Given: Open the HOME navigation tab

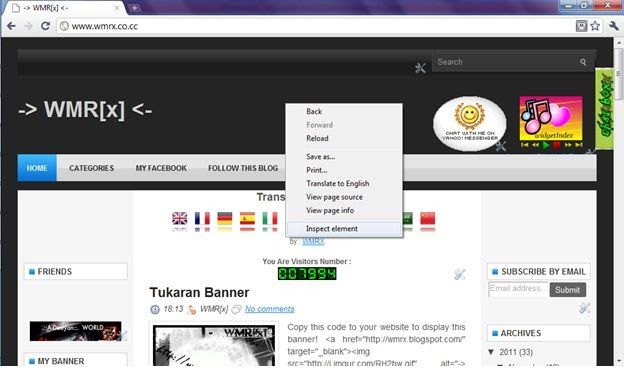Looking at the screenshot, I should pos(37,168).
